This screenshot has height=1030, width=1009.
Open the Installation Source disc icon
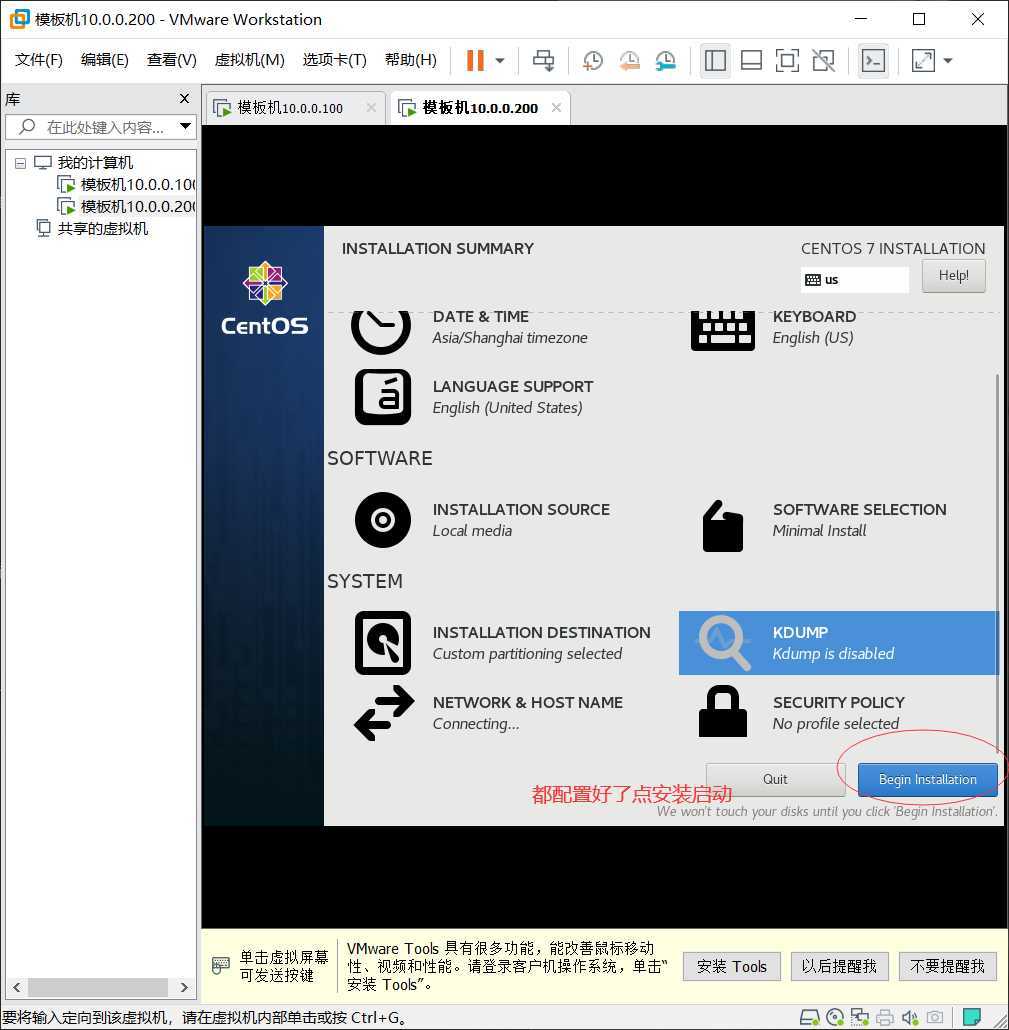(x=383, y=520)
